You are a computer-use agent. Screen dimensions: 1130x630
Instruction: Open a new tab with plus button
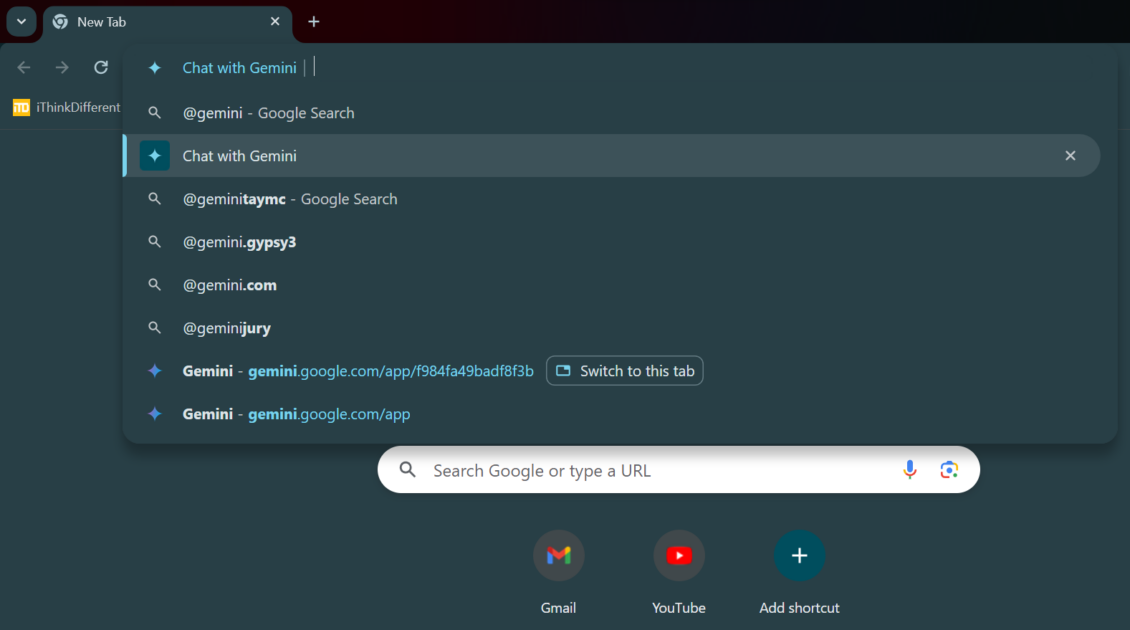314,22
